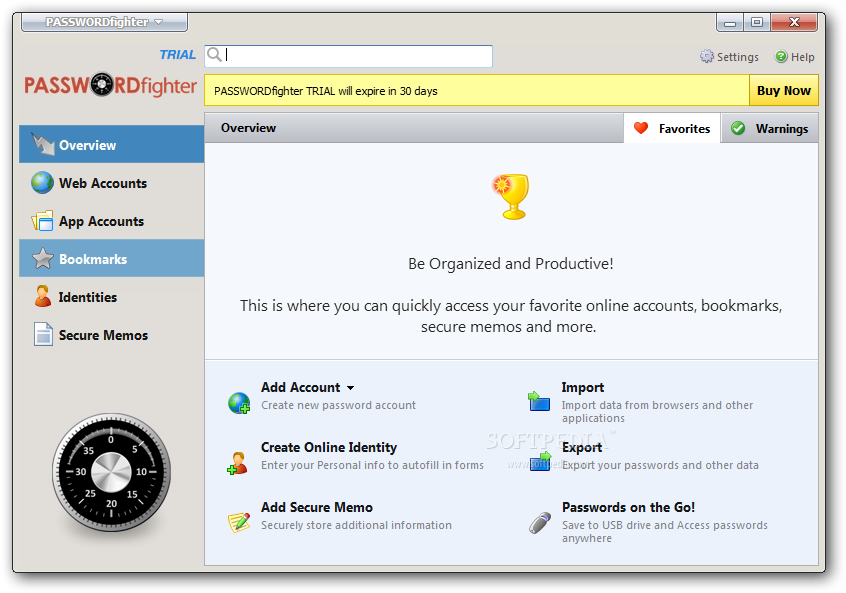Image resolution: width=846 pixels, height=593 pixels.
Task: Click the Create Online Identity person icon
Action: [x=237, y=464]
